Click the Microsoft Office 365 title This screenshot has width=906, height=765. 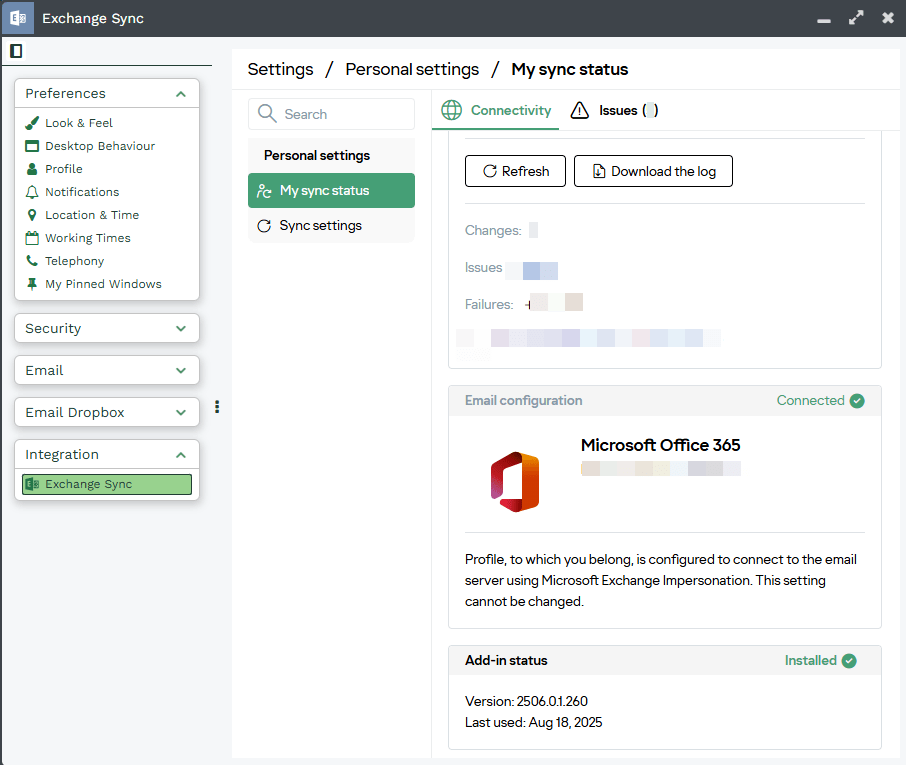point(660,445)
